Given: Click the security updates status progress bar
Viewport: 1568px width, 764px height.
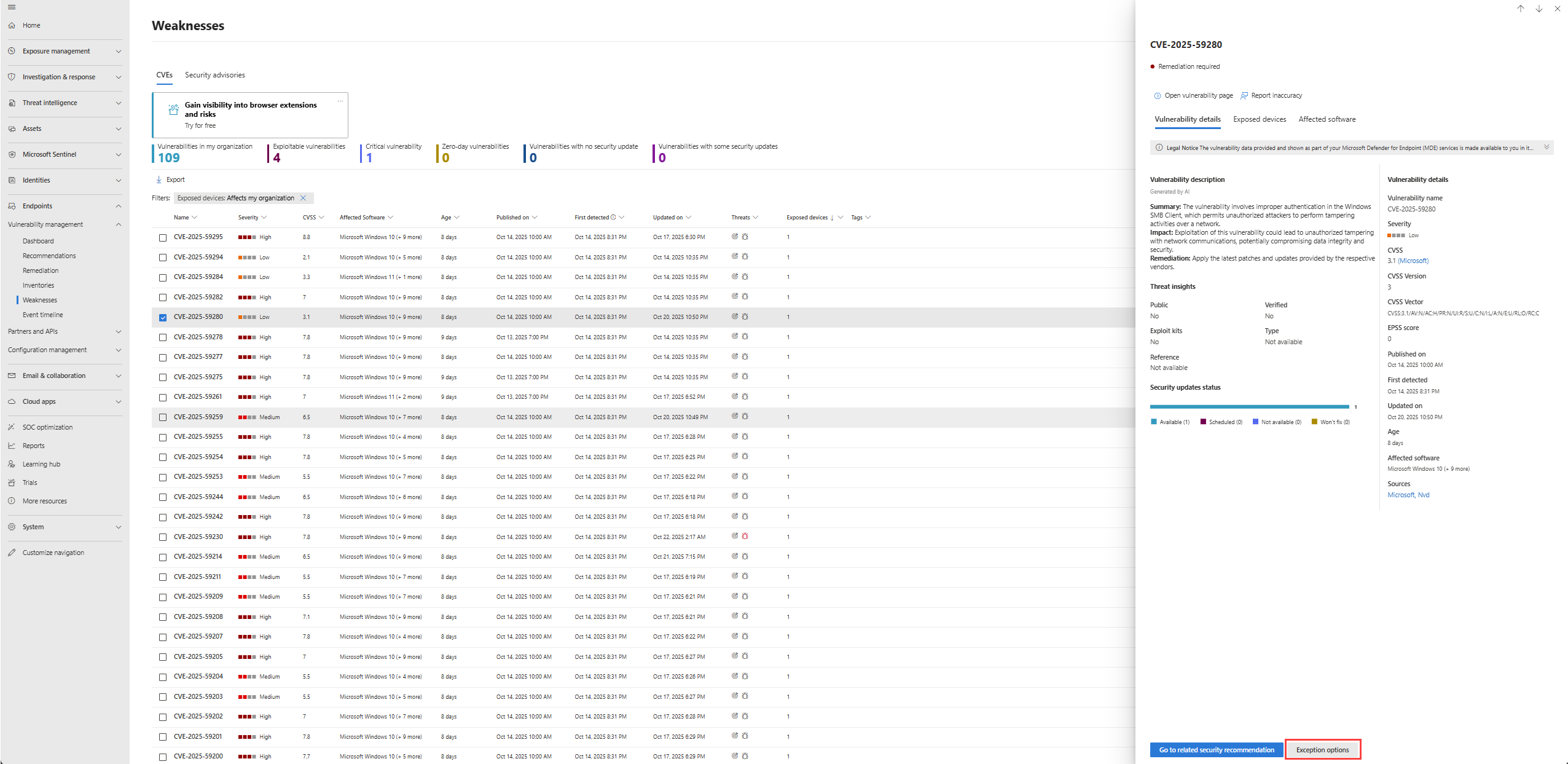Looking at the screenshot, I should point(1249,407).
